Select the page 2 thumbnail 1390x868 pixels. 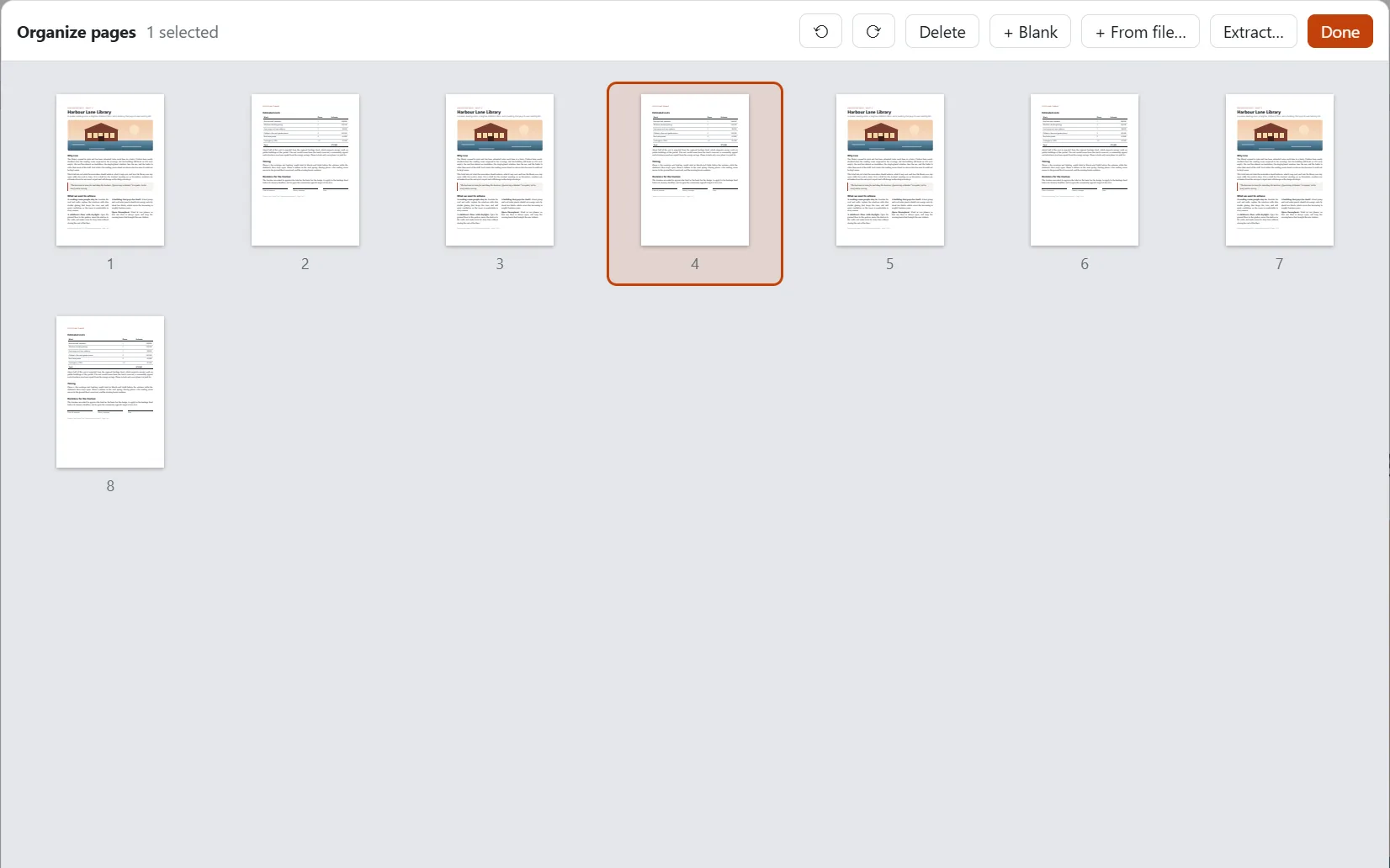305,170
